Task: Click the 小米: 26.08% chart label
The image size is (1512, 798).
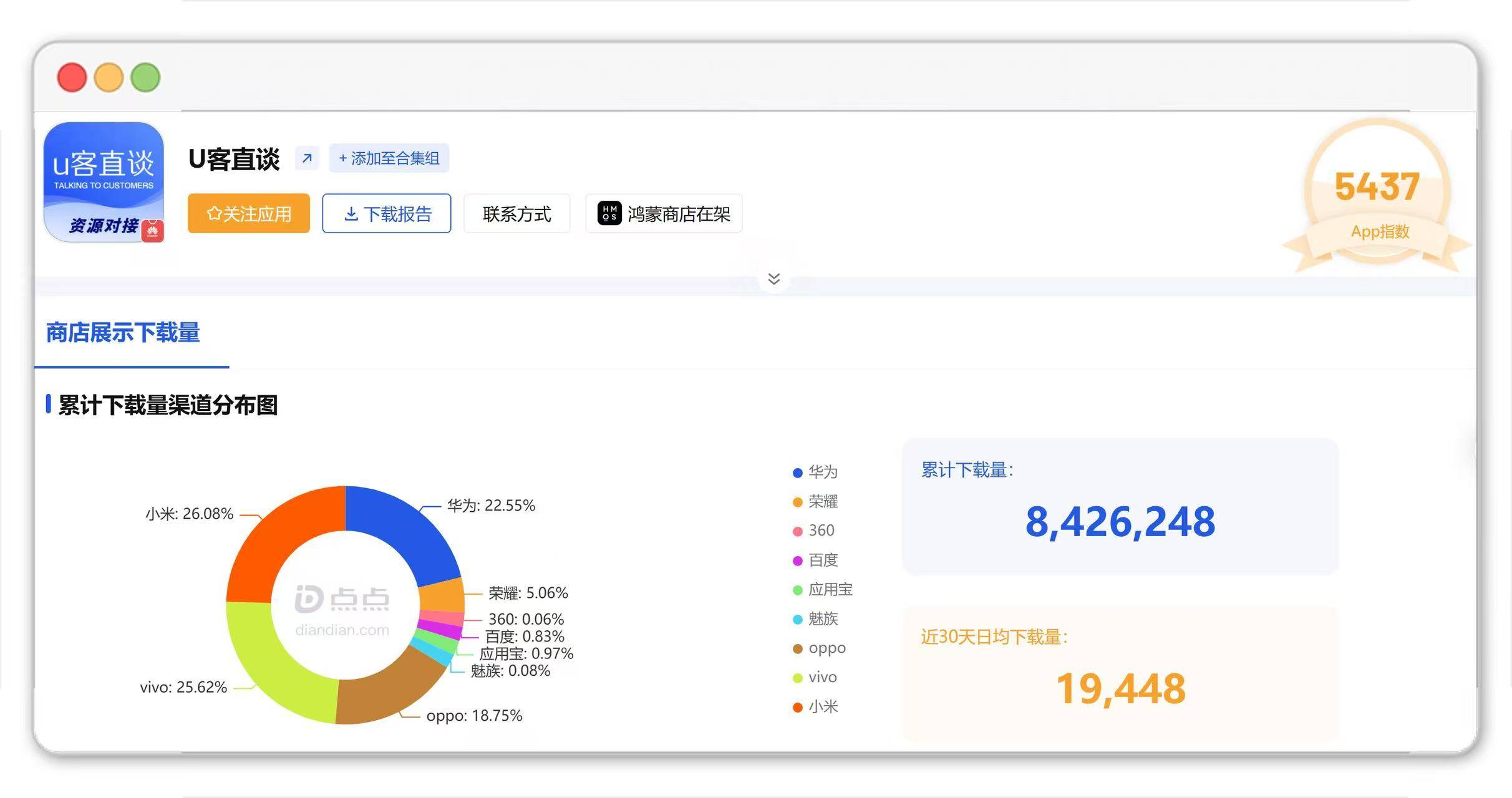Action: point(189,514)
